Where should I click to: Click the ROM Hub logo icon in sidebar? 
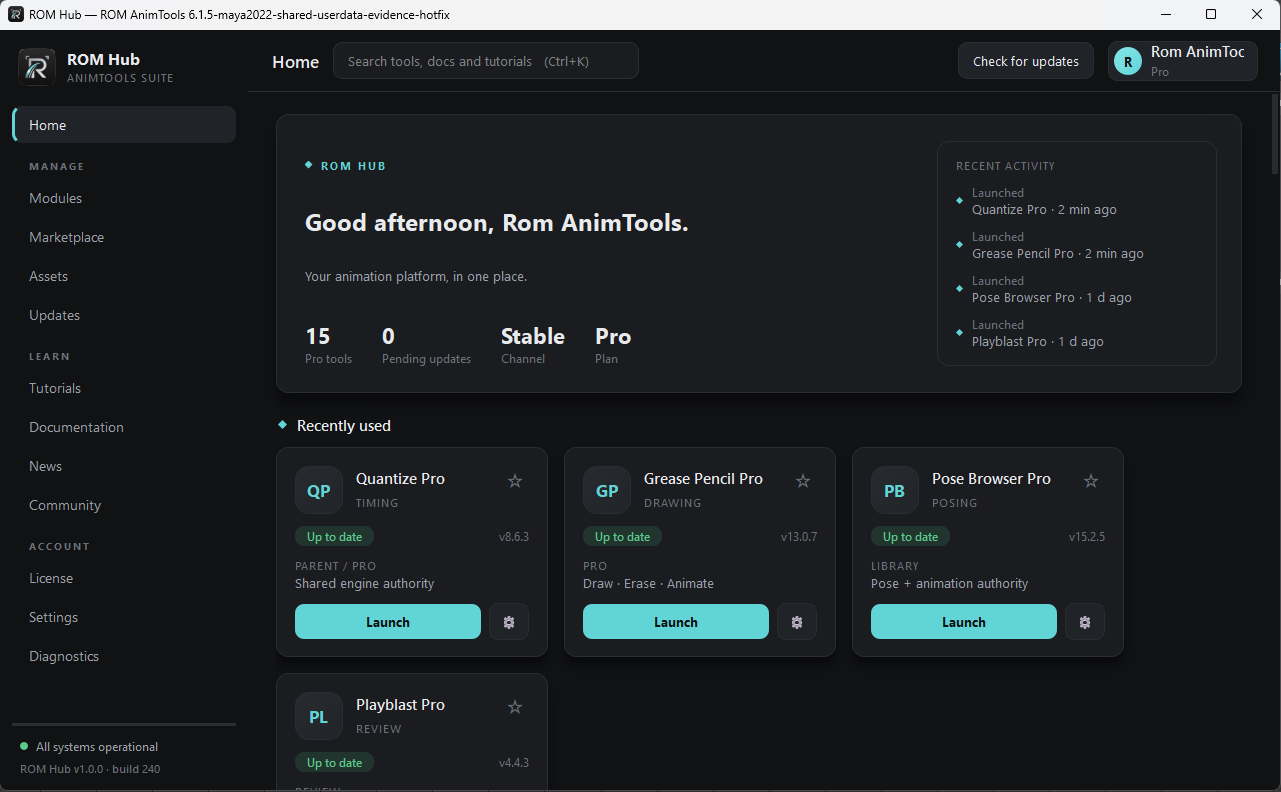pos(37,67)
